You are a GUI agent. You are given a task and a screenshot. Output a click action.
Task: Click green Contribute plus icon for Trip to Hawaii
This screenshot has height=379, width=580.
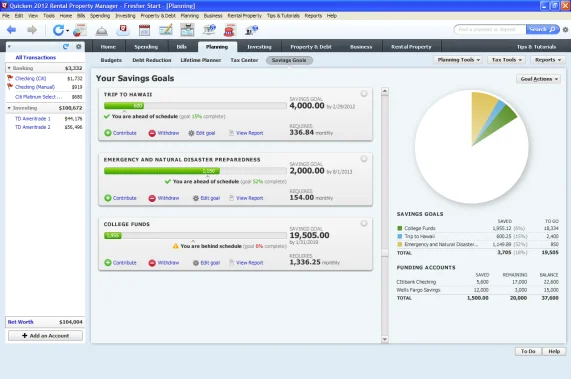tap(108, 133)
